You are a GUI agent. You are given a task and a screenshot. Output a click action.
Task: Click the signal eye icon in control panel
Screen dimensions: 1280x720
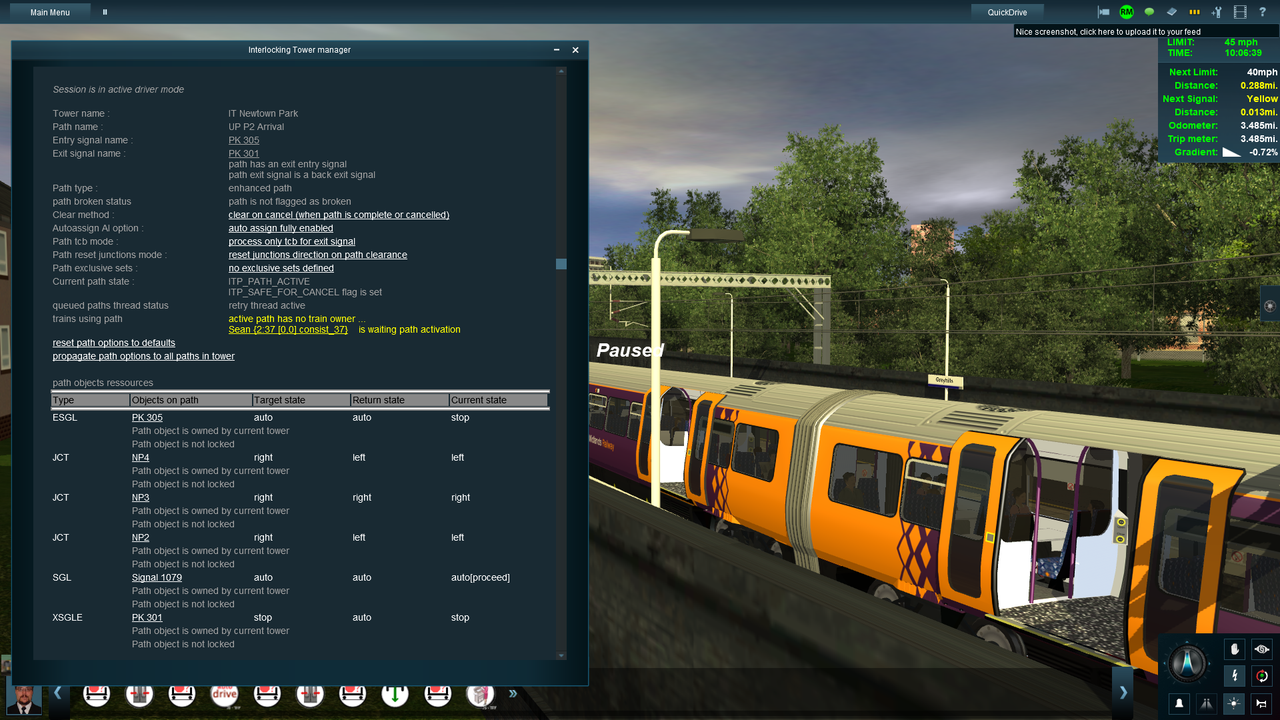pos(1262,649)
